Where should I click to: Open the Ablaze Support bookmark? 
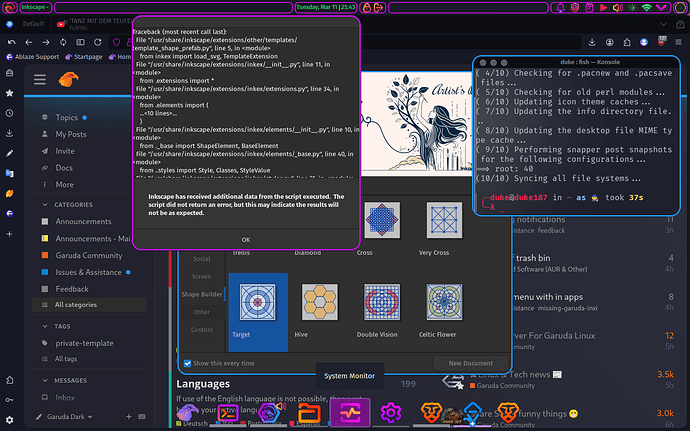pyautogui.click(x=33, y=57)
